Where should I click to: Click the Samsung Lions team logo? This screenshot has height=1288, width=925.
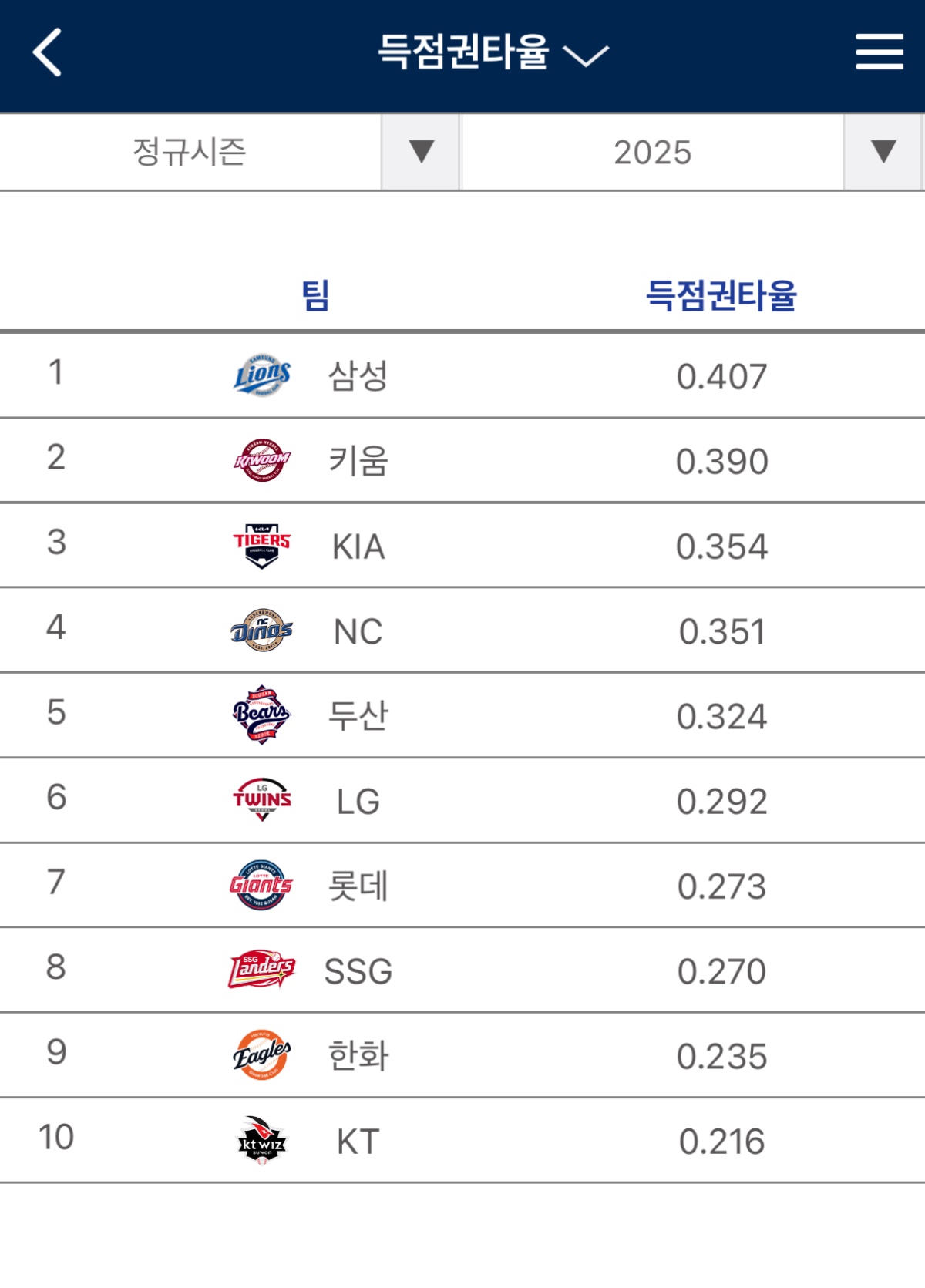point(262,375)
